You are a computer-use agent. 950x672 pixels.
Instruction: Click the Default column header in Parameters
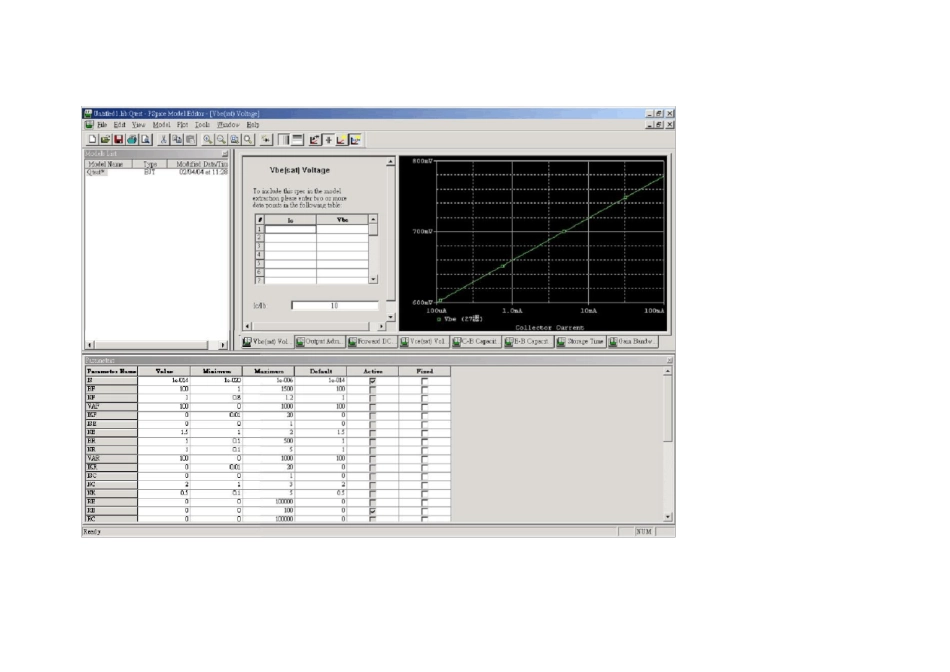[321, 371]
